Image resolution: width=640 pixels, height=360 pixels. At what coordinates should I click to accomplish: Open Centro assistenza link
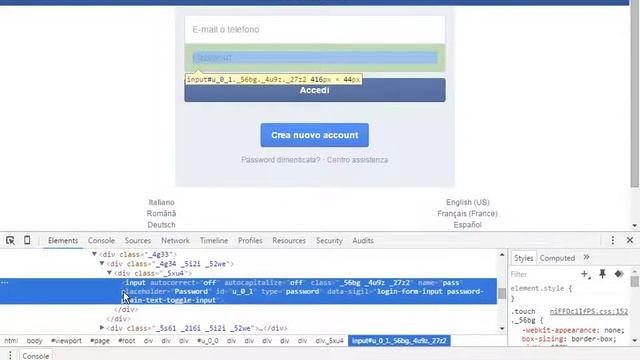357,160
